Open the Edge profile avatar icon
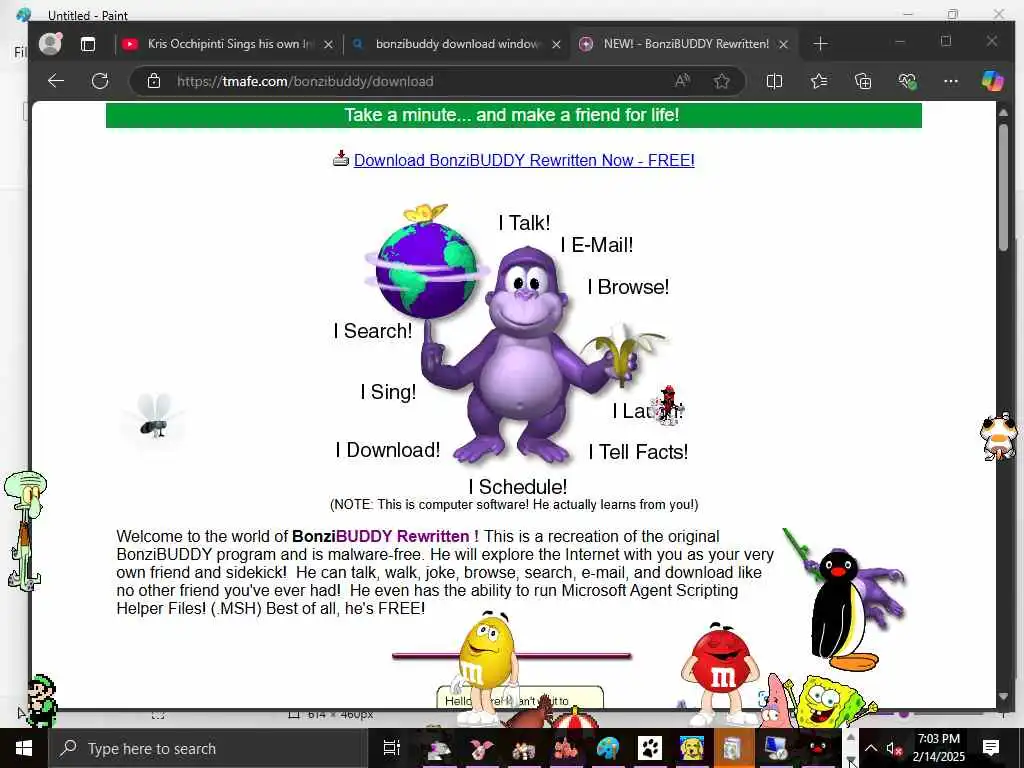The image size is (1024, 768). (50, 44)
